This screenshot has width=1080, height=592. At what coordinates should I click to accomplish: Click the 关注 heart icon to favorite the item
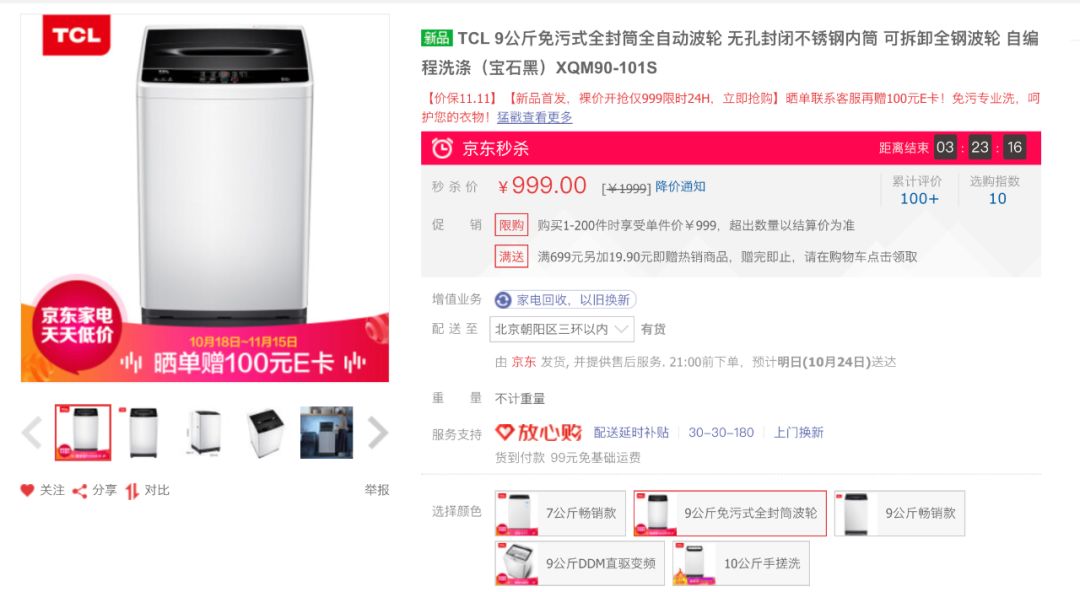click(27, 490)
